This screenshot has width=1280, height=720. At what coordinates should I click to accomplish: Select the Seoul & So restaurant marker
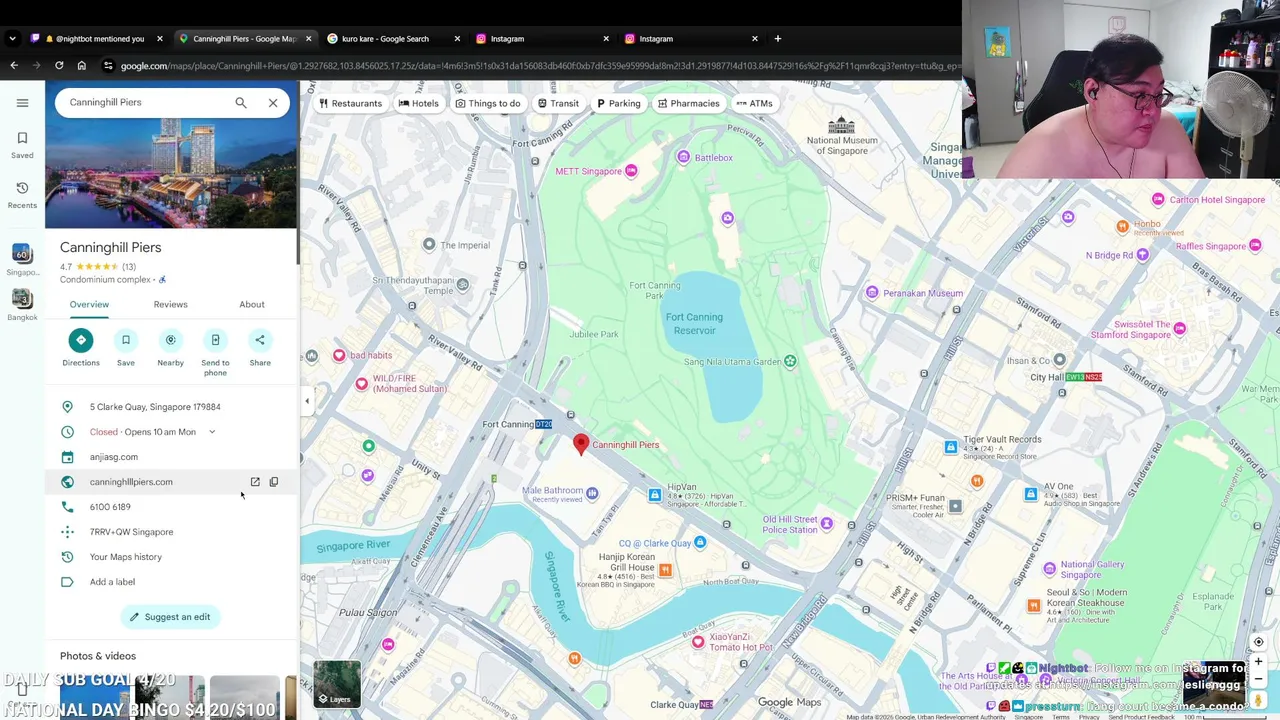[1034, 605]
